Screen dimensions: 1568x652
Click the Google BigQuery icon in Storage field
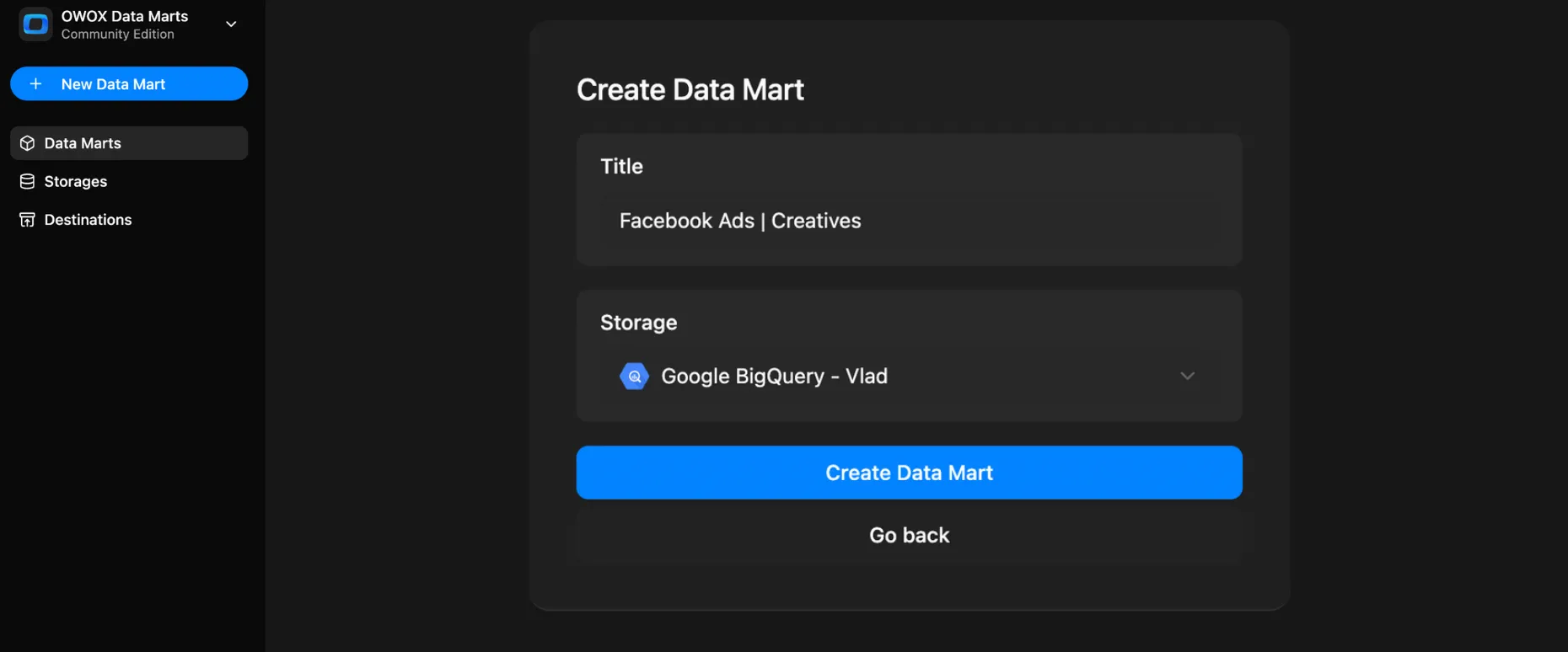634,376
